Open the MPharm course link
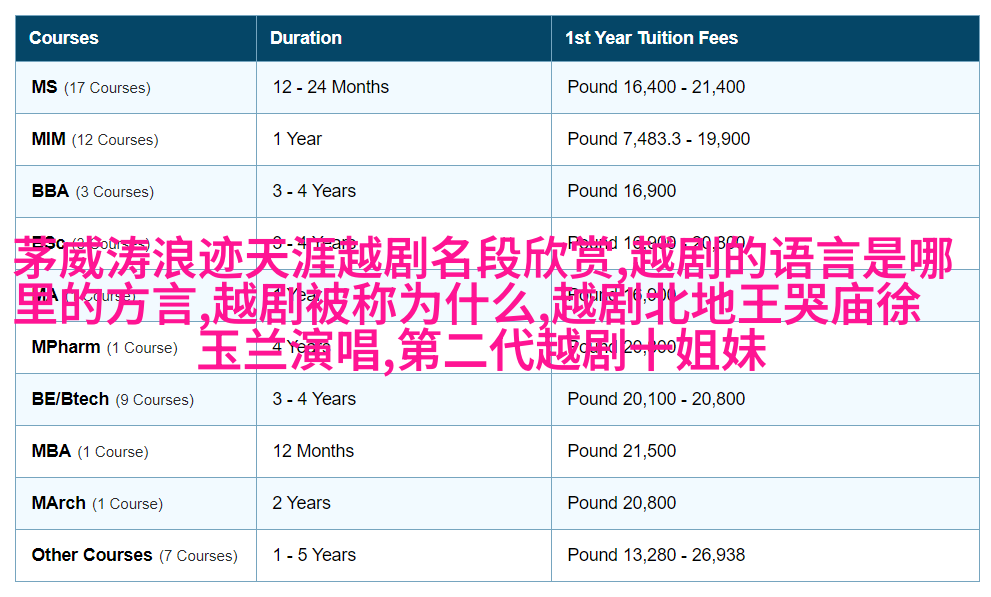 pos(66,347)
